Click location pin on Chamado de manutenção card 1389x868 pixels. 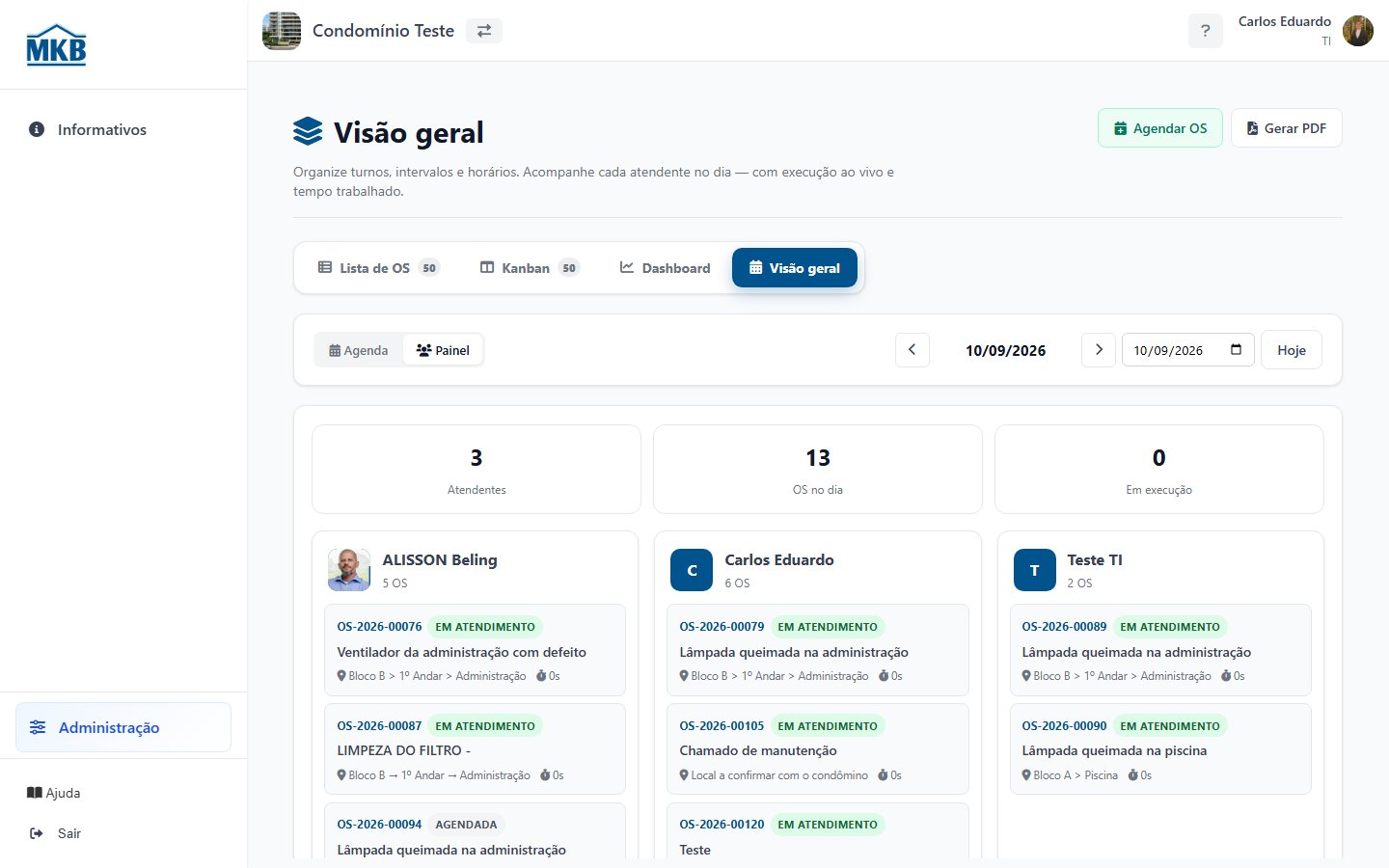point(684,775)
